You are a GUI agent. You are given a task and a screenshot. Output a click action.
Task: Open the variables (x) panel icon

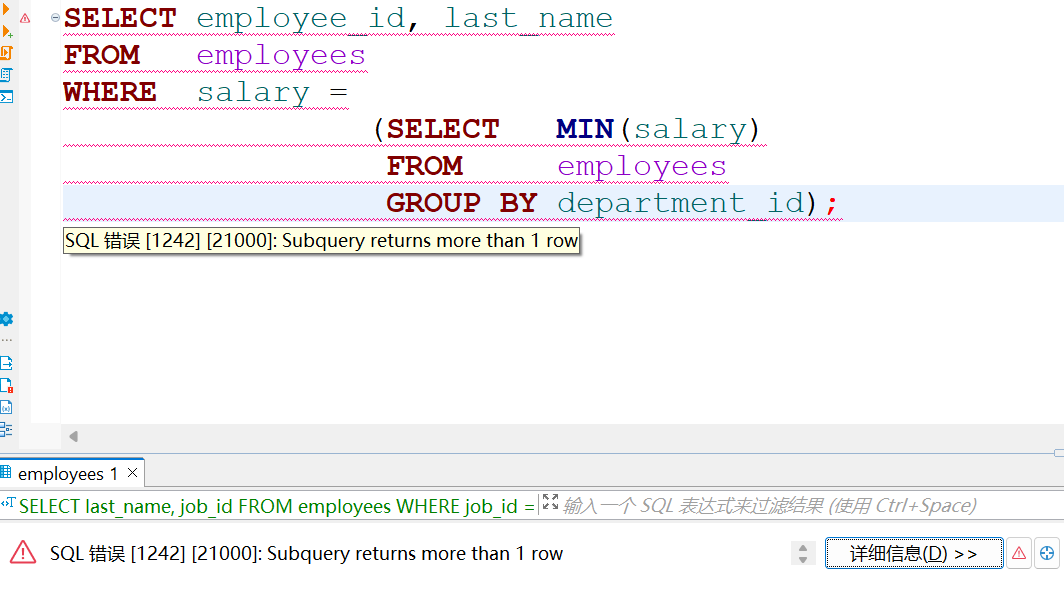(6, 407)
